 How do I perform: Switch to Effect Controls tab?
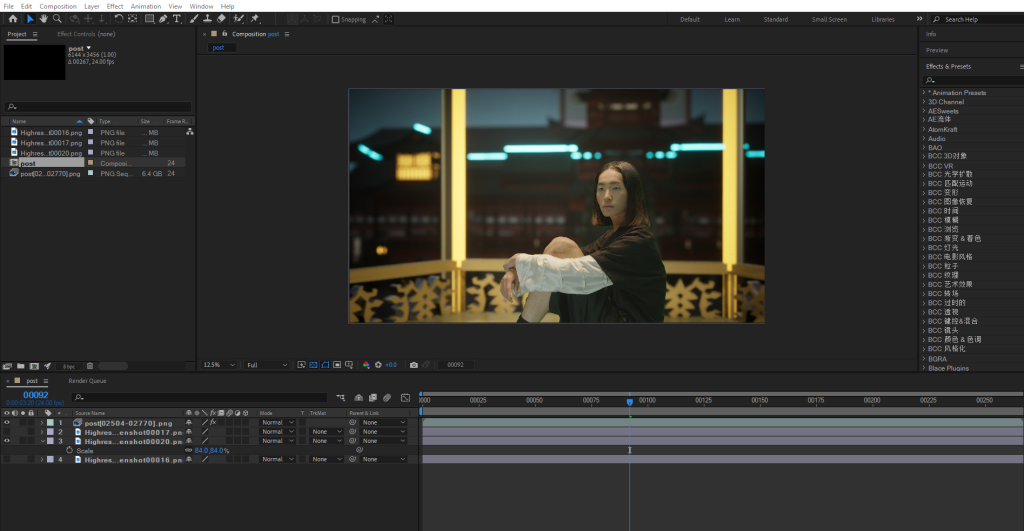click(x=86, y=34)
